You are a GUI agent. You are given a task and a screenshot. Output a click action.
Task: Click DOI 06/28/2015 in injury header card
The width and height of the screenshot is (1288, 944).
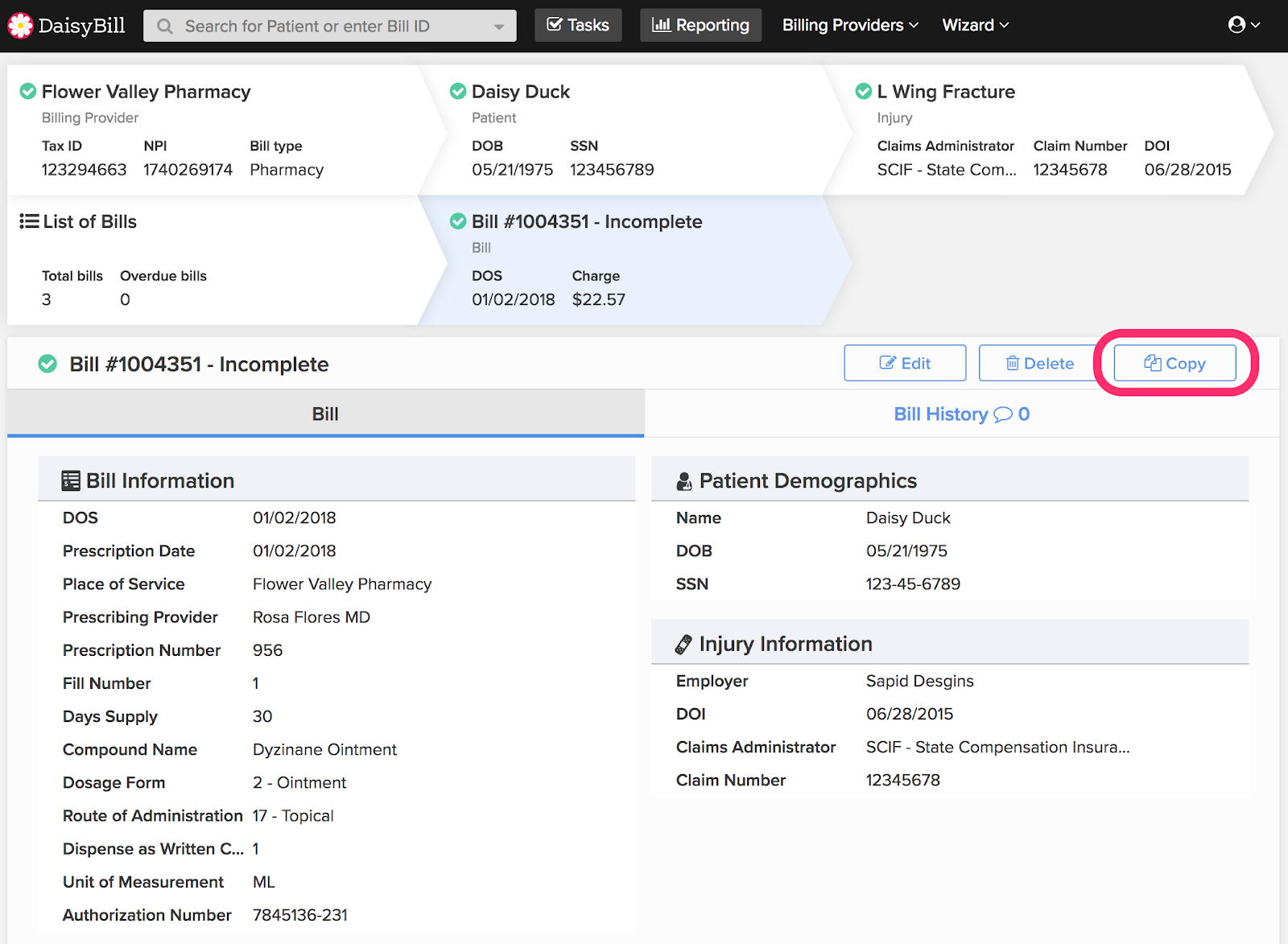(x=1188, y=170)
